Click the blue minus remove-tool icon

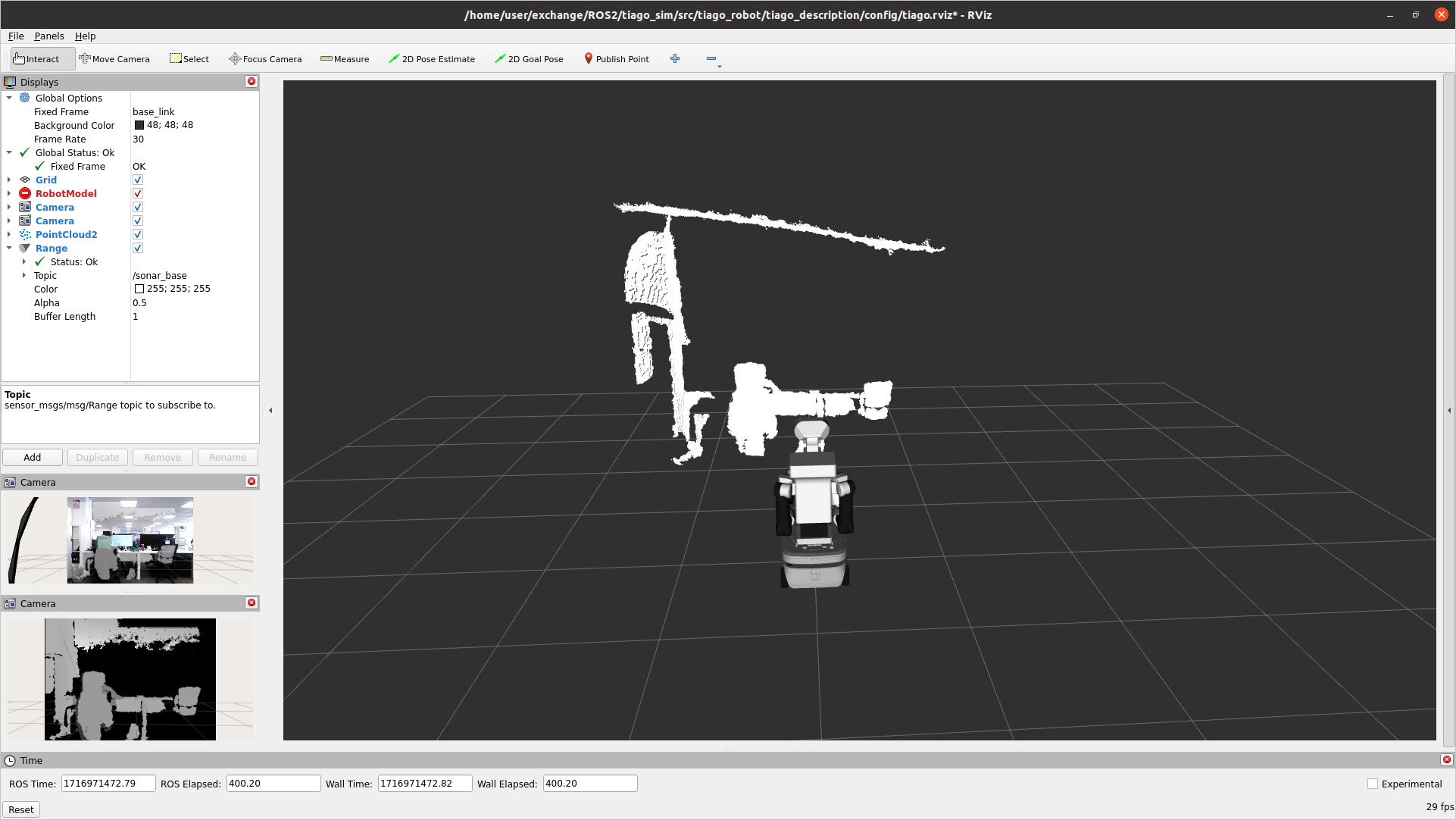coord(711,59)
